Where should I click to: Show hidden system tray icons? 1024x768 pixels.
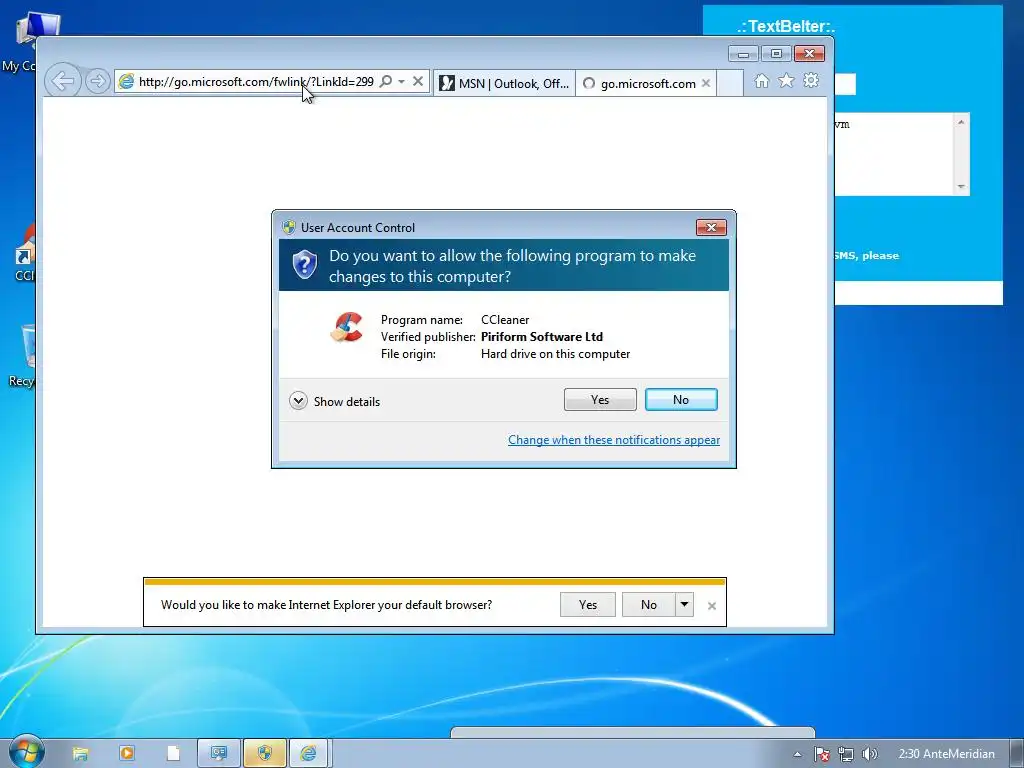tap(797, 754)
